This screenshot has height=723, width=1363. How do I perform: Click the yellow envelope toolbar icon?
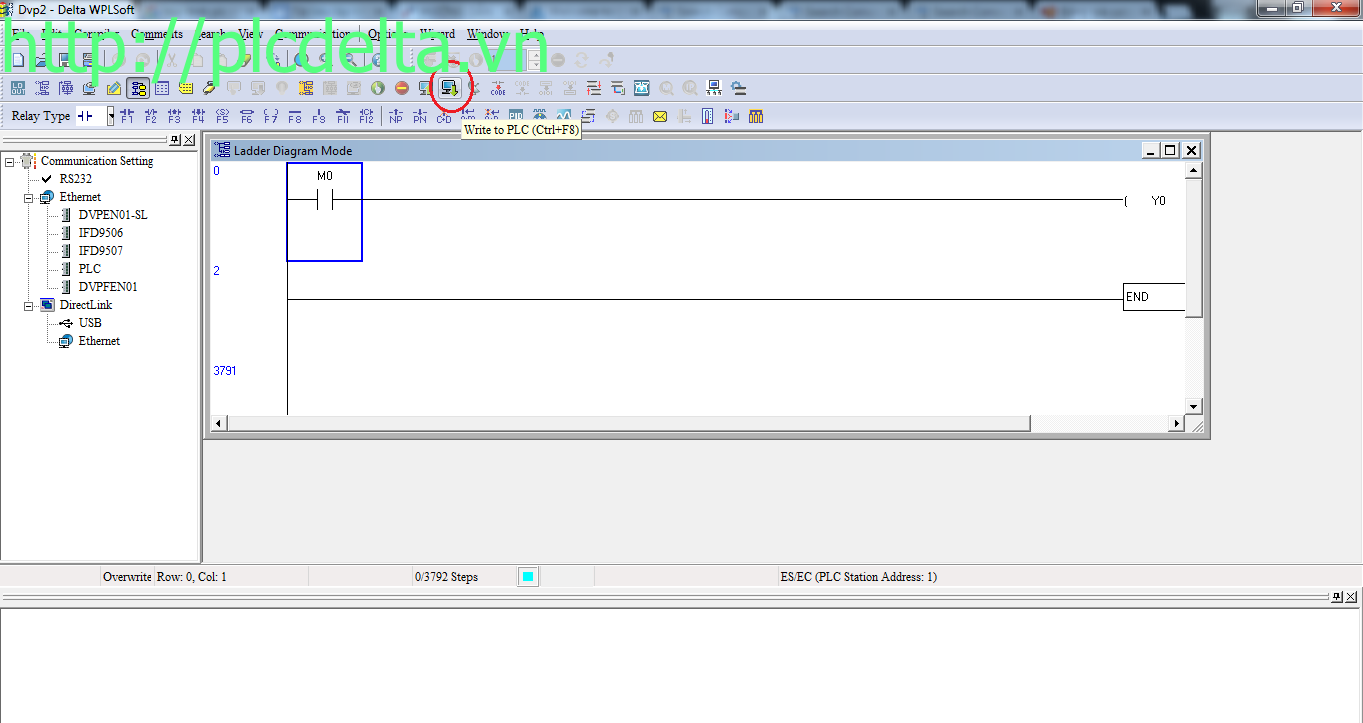[660, 116]
